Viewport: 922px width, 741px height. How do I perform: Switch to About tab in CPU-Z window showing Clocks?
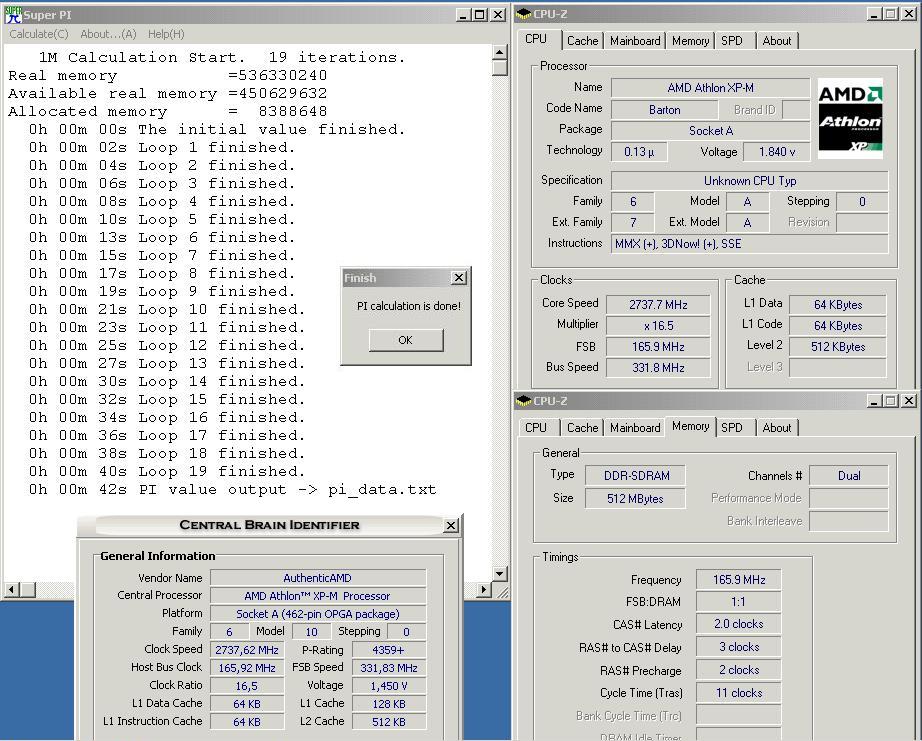777,41
